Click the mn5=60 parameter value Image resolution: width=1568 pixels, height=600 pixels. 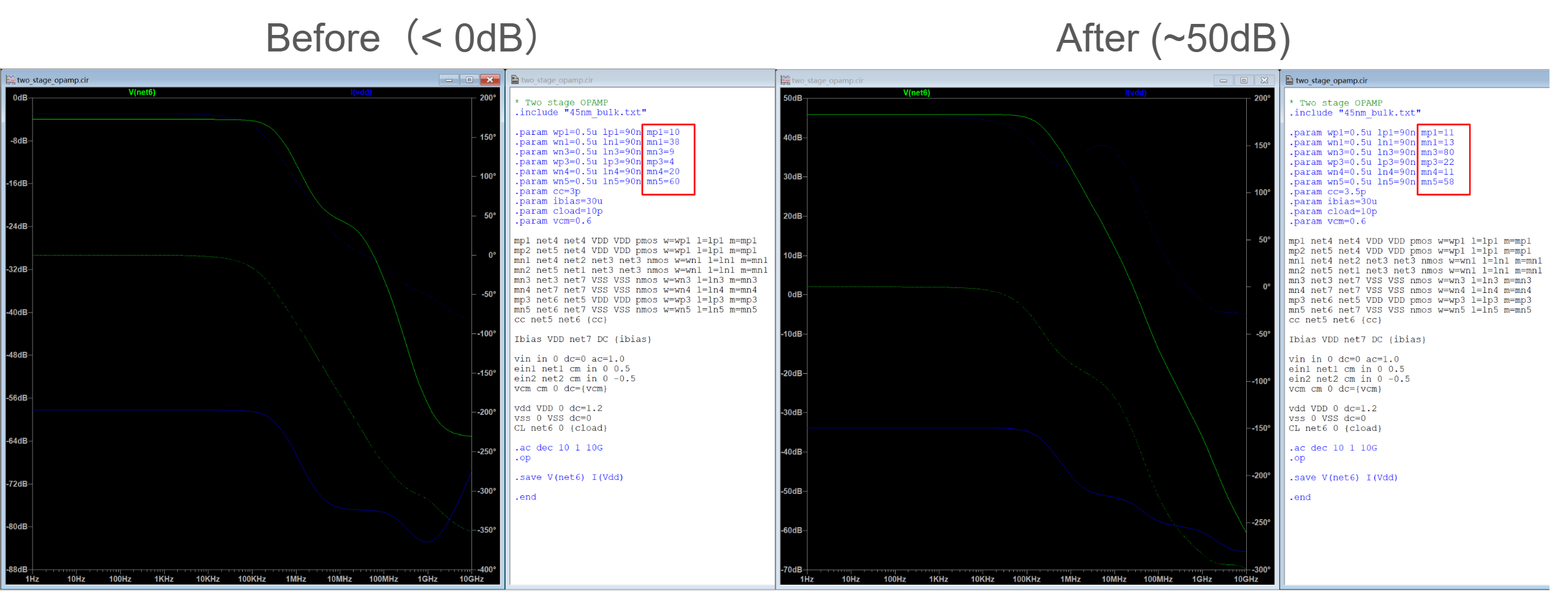point(663,181)
